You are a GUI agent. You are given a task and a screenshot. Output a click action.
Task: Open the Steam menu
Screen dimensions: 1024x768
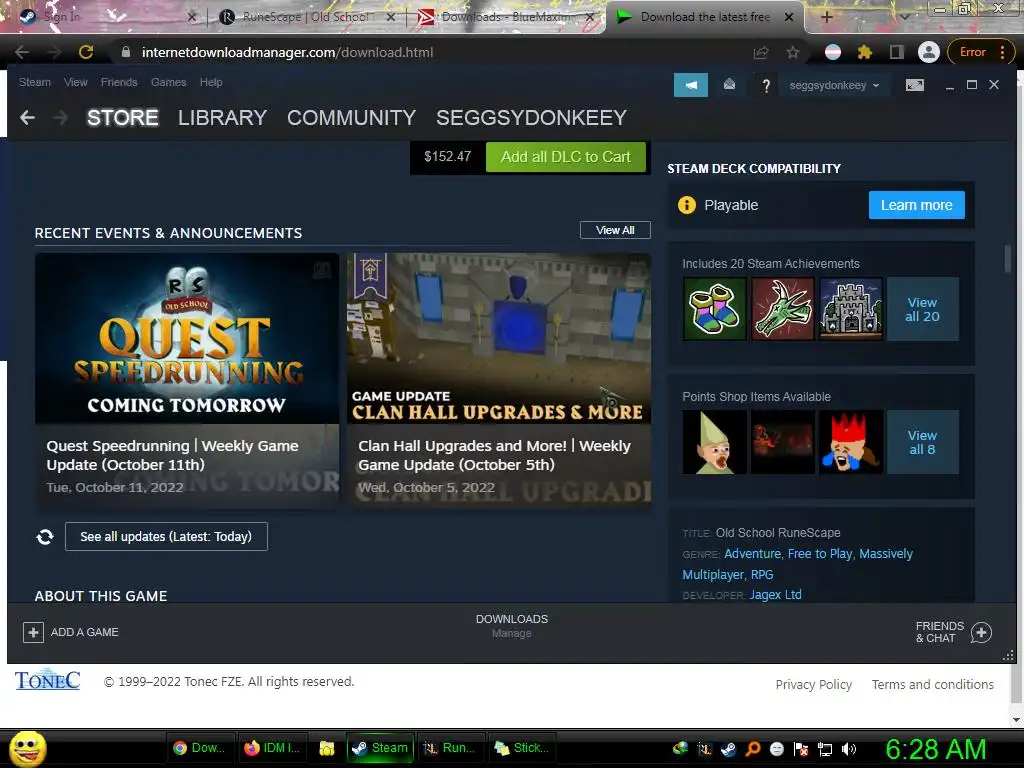35,82
